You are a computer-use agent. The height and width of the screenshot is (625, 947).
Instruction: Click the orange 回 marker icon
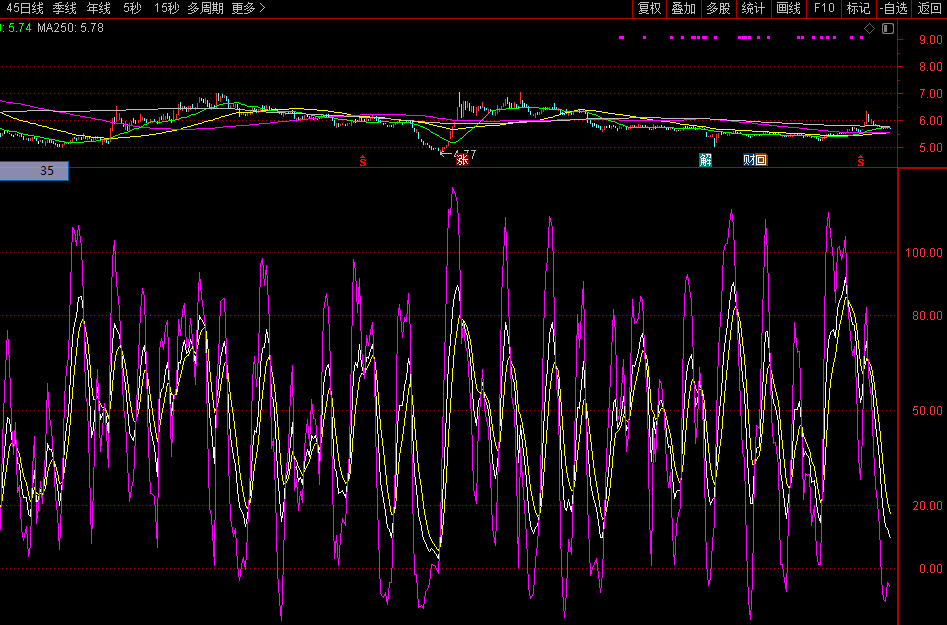point(760,160)
